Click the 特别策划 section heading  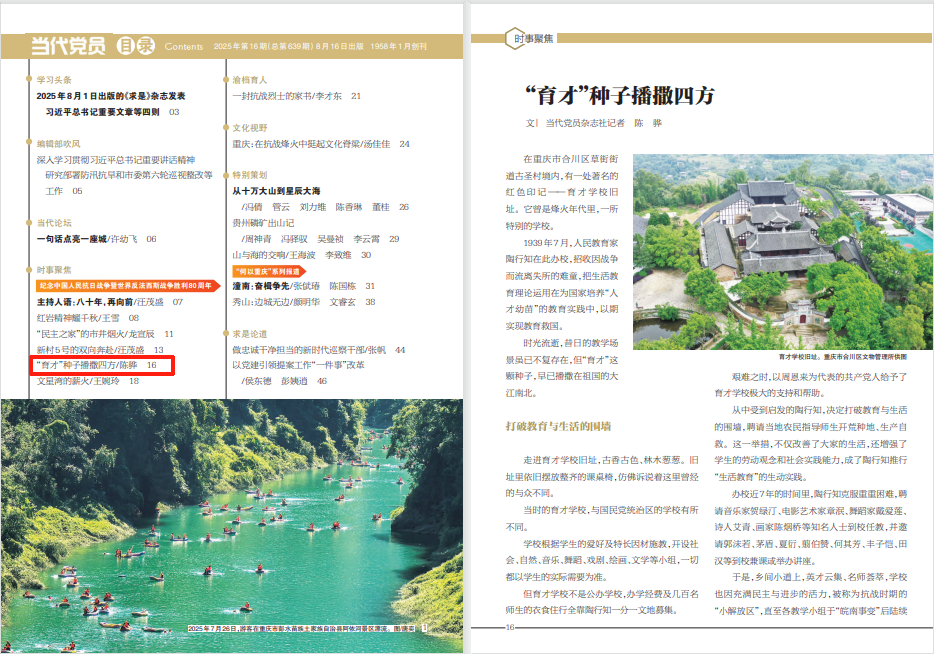(x=250, y=174)
